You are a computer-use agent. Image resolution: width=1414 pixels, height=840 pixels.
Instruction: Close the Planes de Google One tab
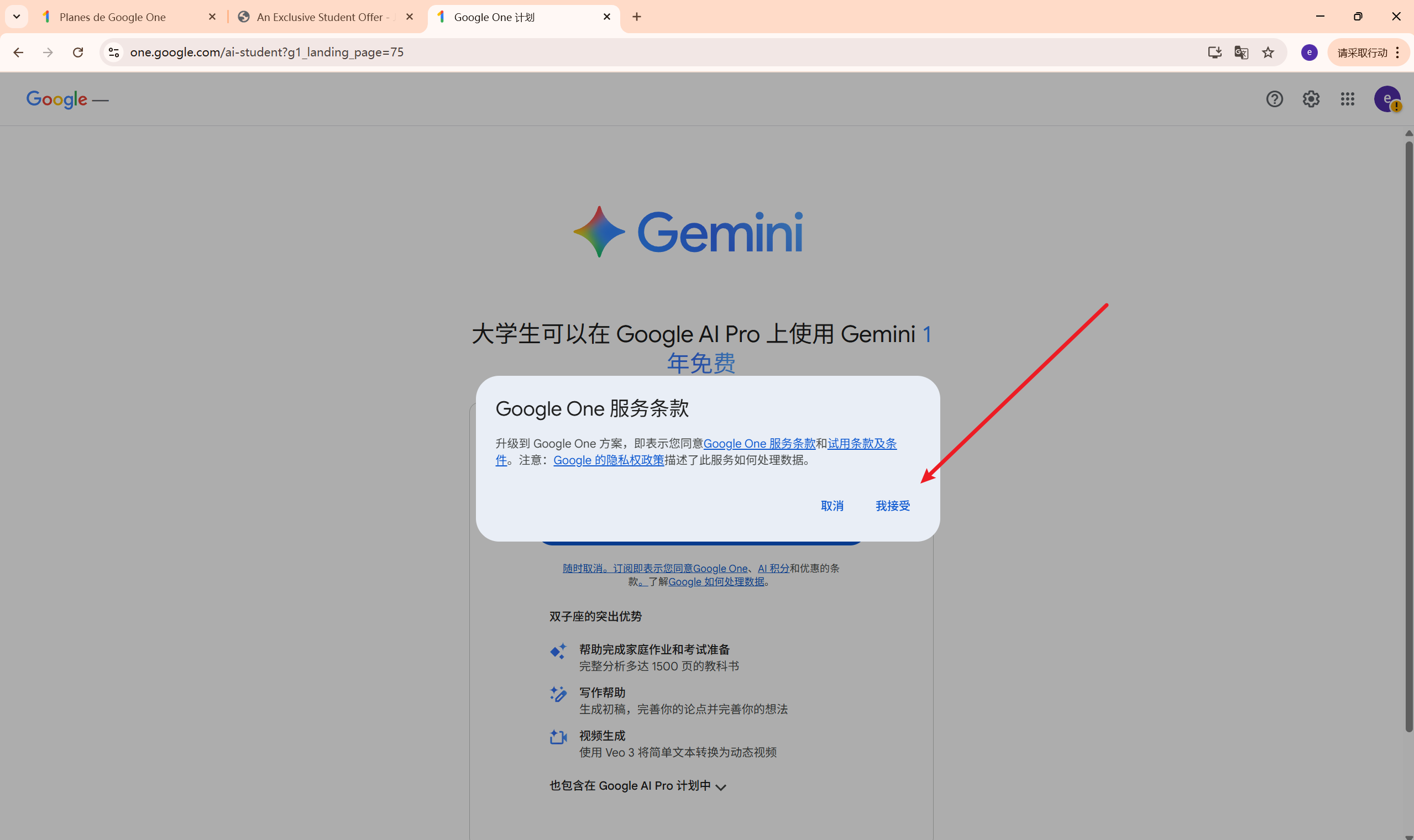tap(212, 17)
